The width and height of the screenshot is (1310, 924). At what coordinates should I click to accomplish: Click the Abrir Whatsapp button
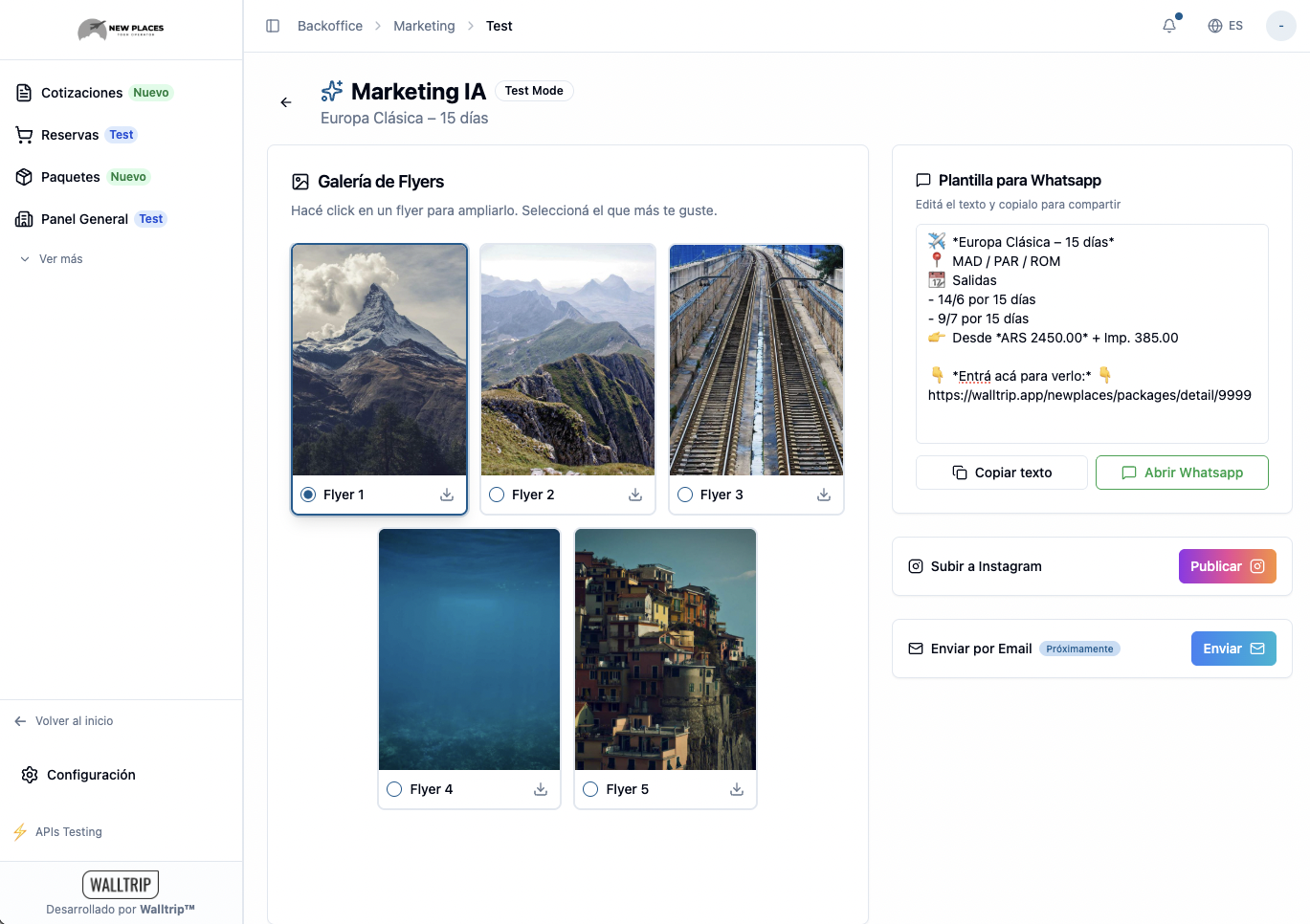pos(1182,473)
